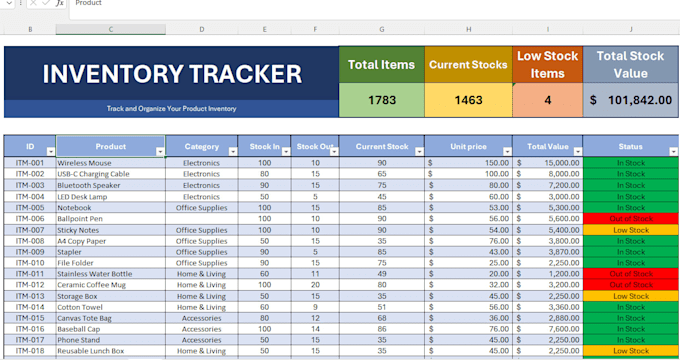This screenshot has height=360, width=680.
Task: Open the Status column filter dropdown
Action: [673, 151]
